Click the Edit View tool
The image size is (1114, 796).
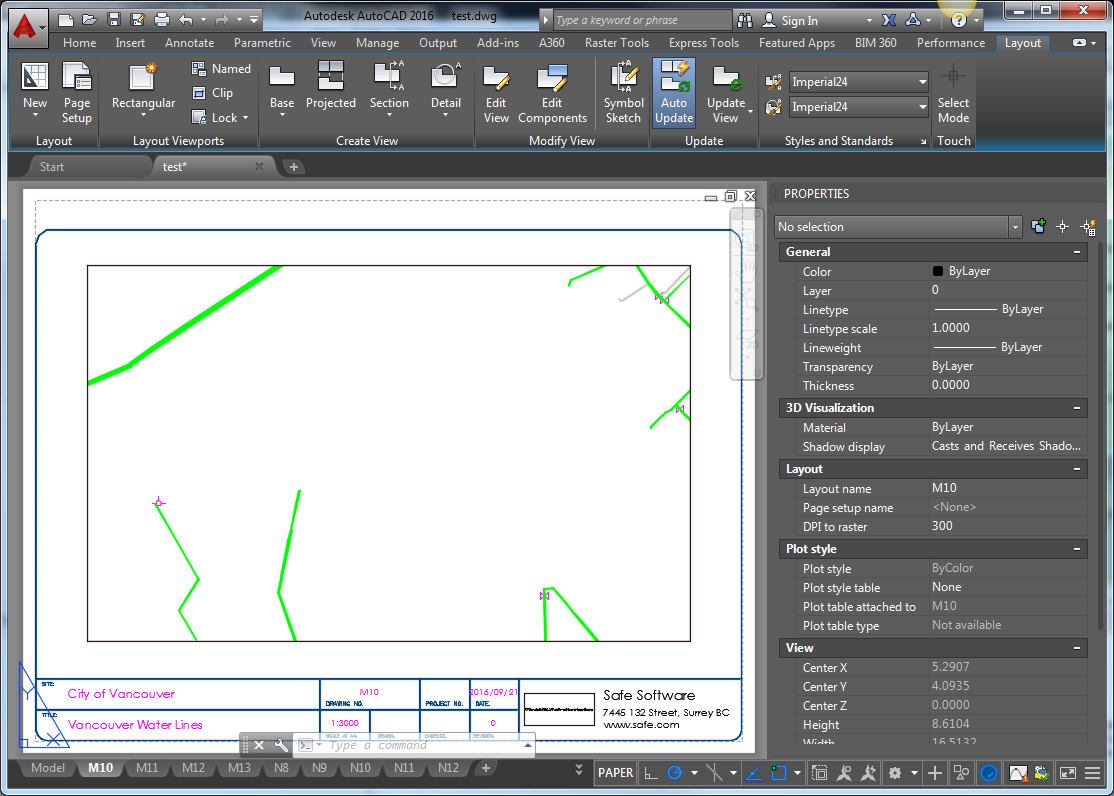tap(496, 91)
